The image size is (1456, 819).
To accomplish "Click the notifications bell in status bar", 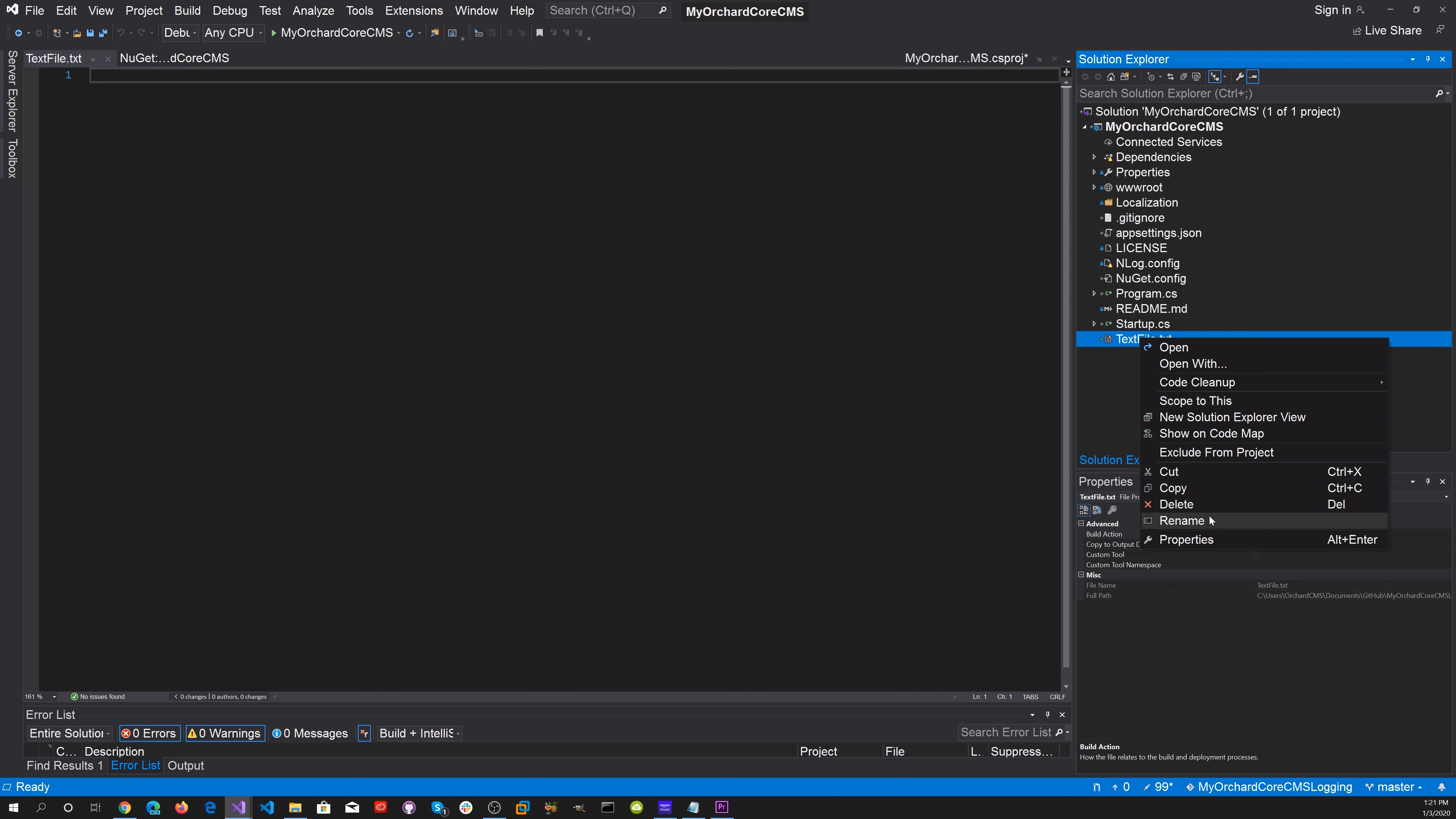I will 1441,787.
